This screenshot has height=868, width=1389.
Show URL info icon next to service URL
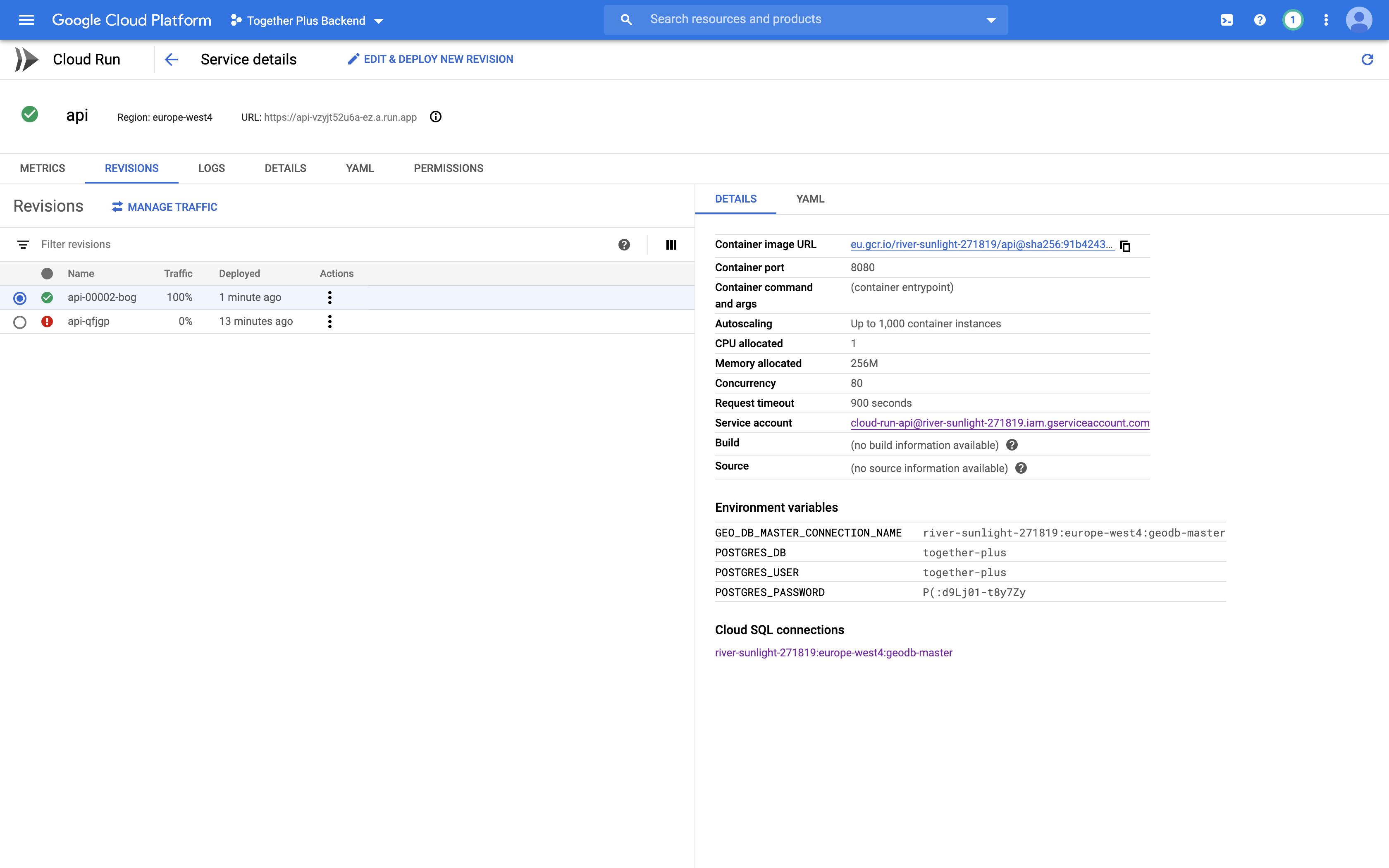[436, 117]
